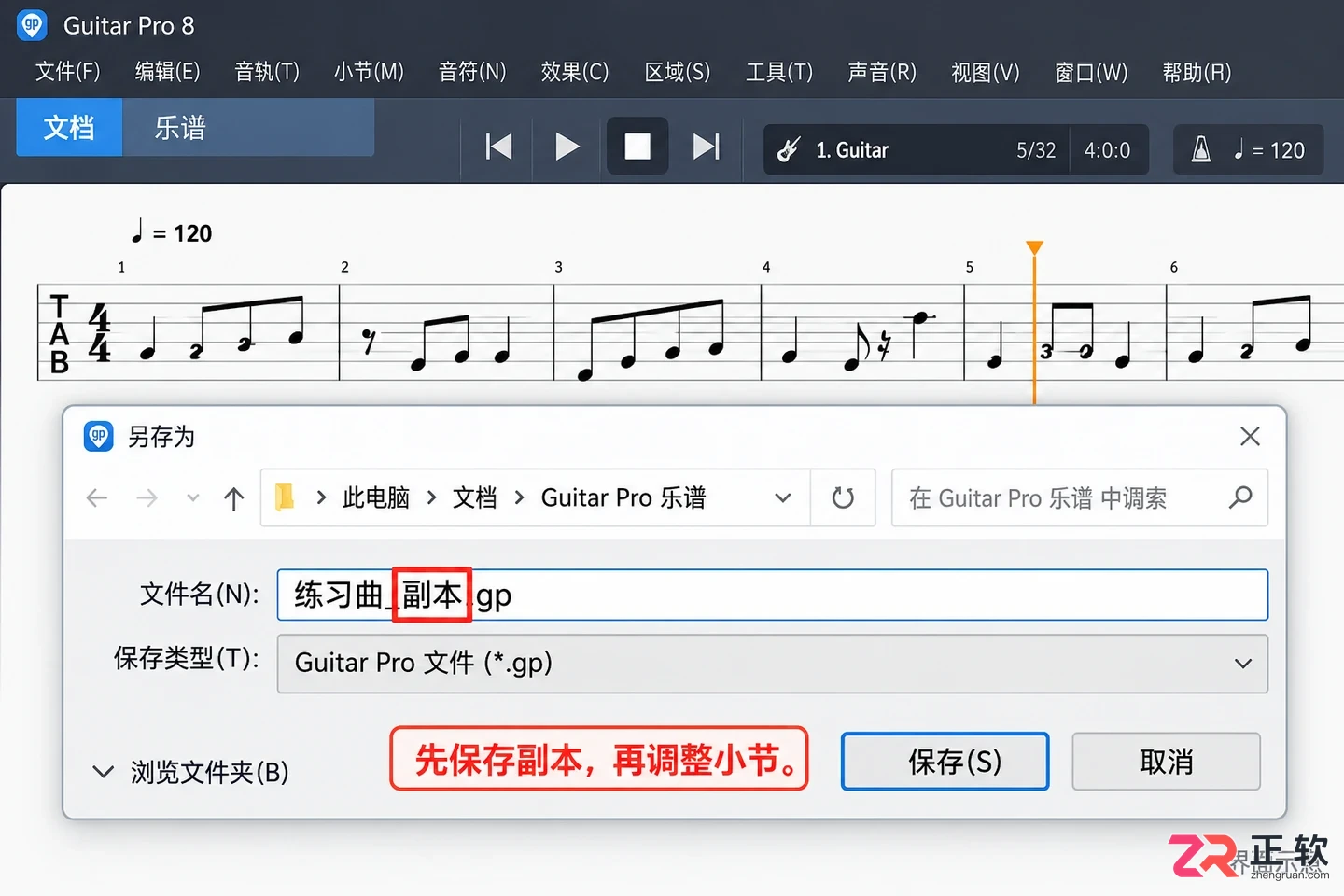1344x896 pixels.
Task: Expand 浏览文件夹 section
Action: 191,772
